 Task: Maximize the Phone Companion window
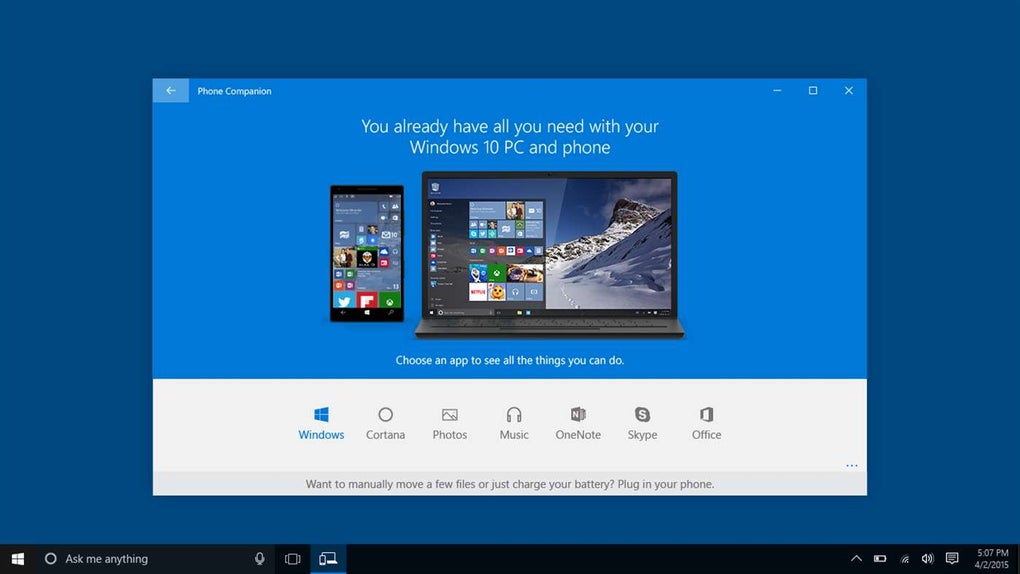[812, 90]
